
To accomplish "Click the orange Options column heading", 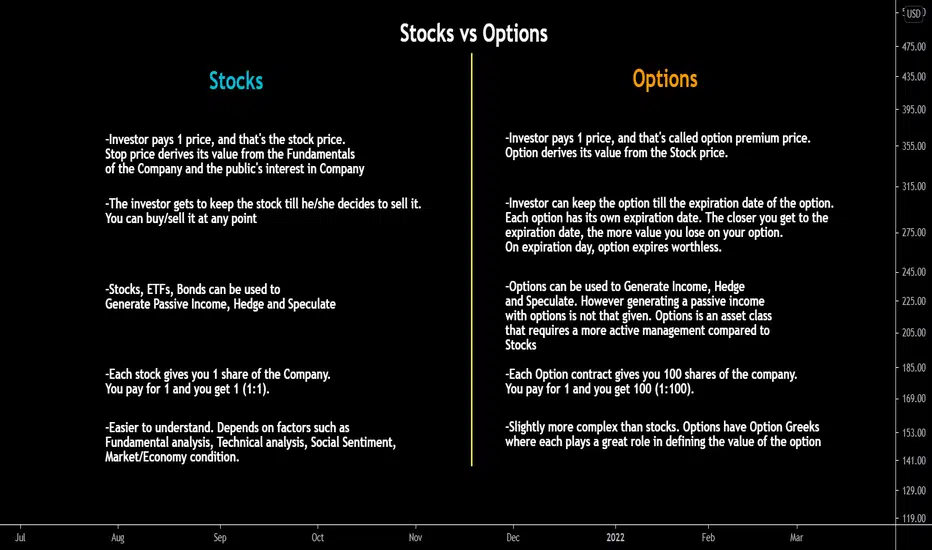I will point(665,79).
